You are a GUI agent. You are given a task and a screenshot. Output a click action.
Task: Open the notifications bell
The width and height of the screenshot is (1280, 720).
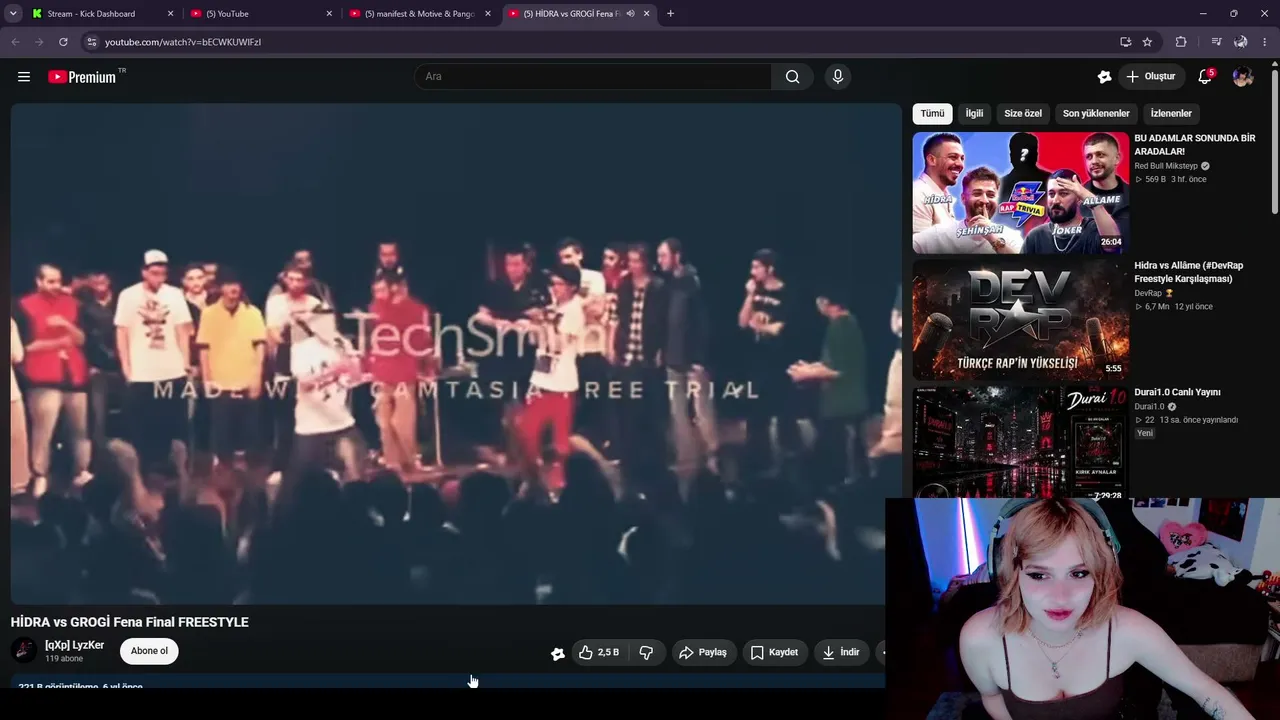coord(1205,77)
